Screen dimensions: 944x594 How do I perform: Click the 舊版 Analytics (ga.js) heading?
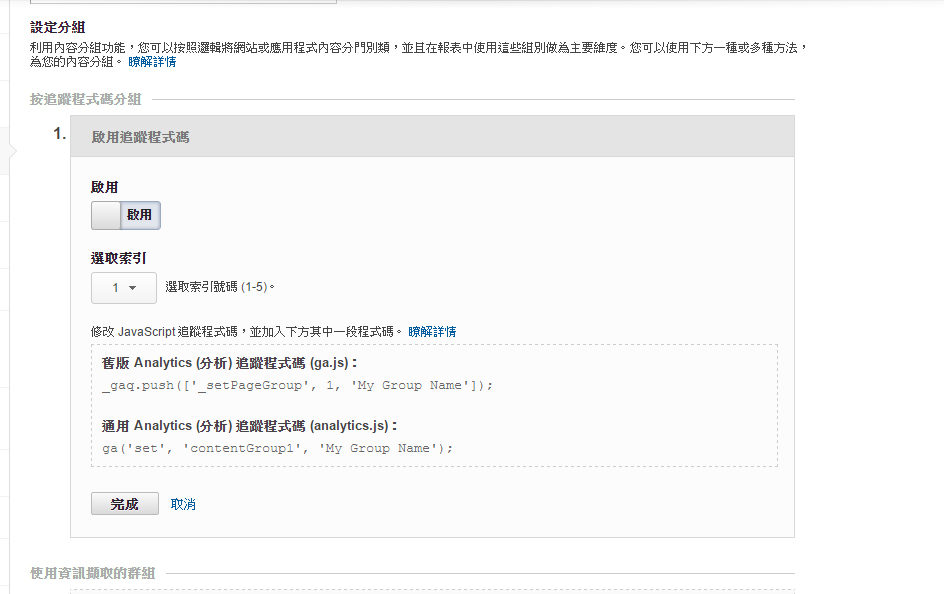(x=229, y=363)
